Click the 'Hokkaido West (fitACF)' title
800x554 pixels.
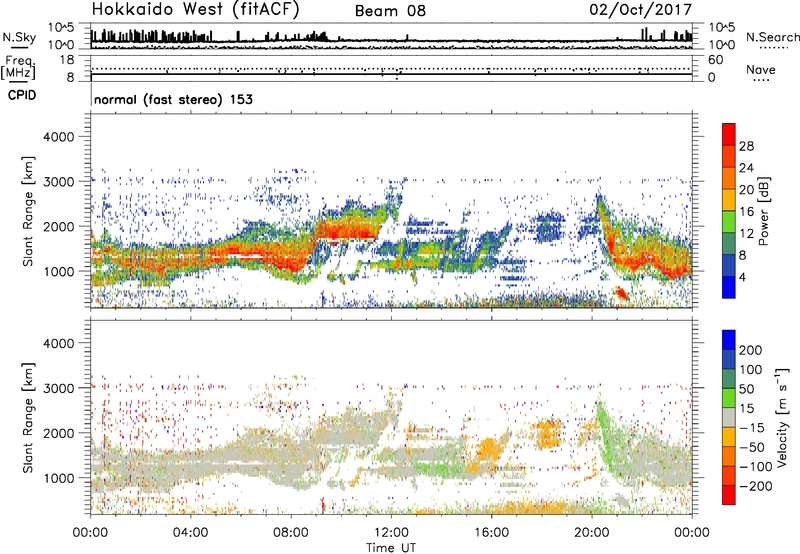click(195, 10)
